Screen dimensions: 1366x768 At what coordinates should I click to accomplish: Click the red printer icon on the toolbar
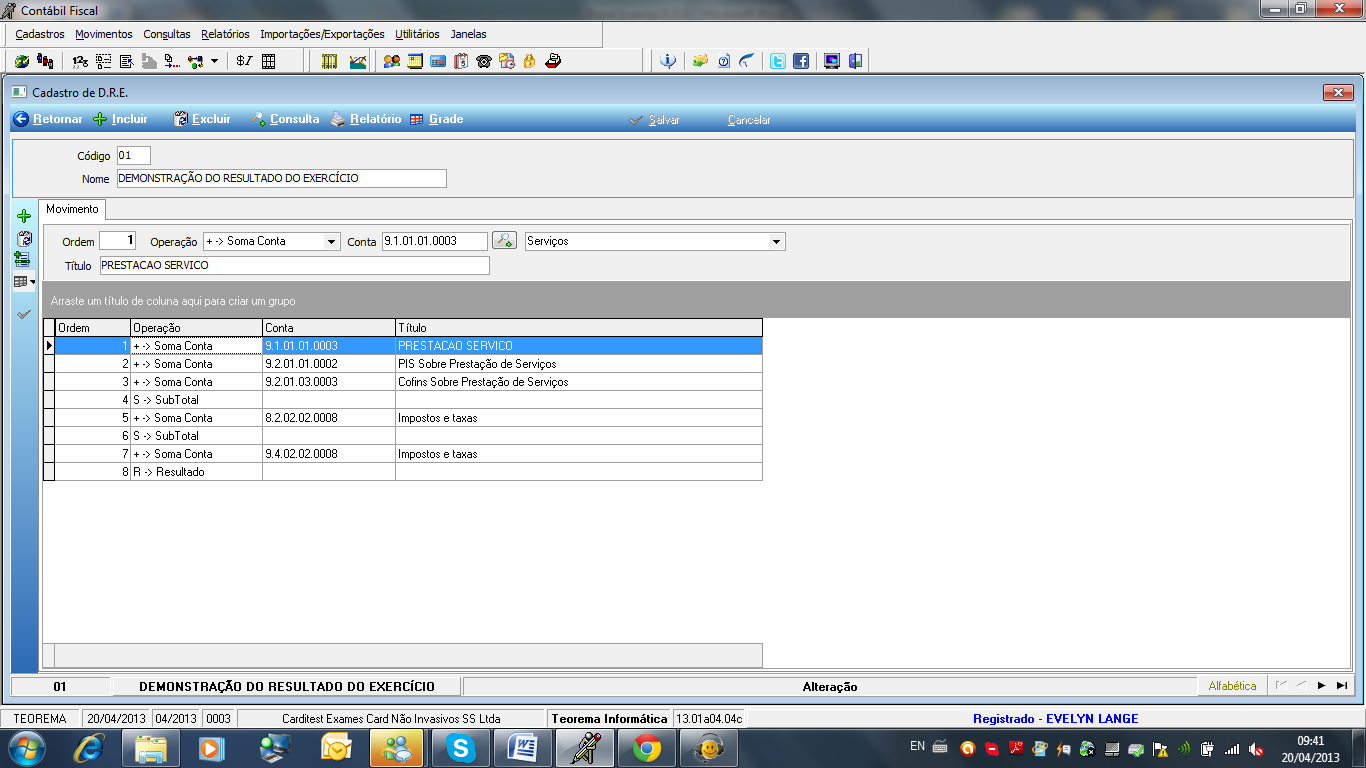(553, 61)
